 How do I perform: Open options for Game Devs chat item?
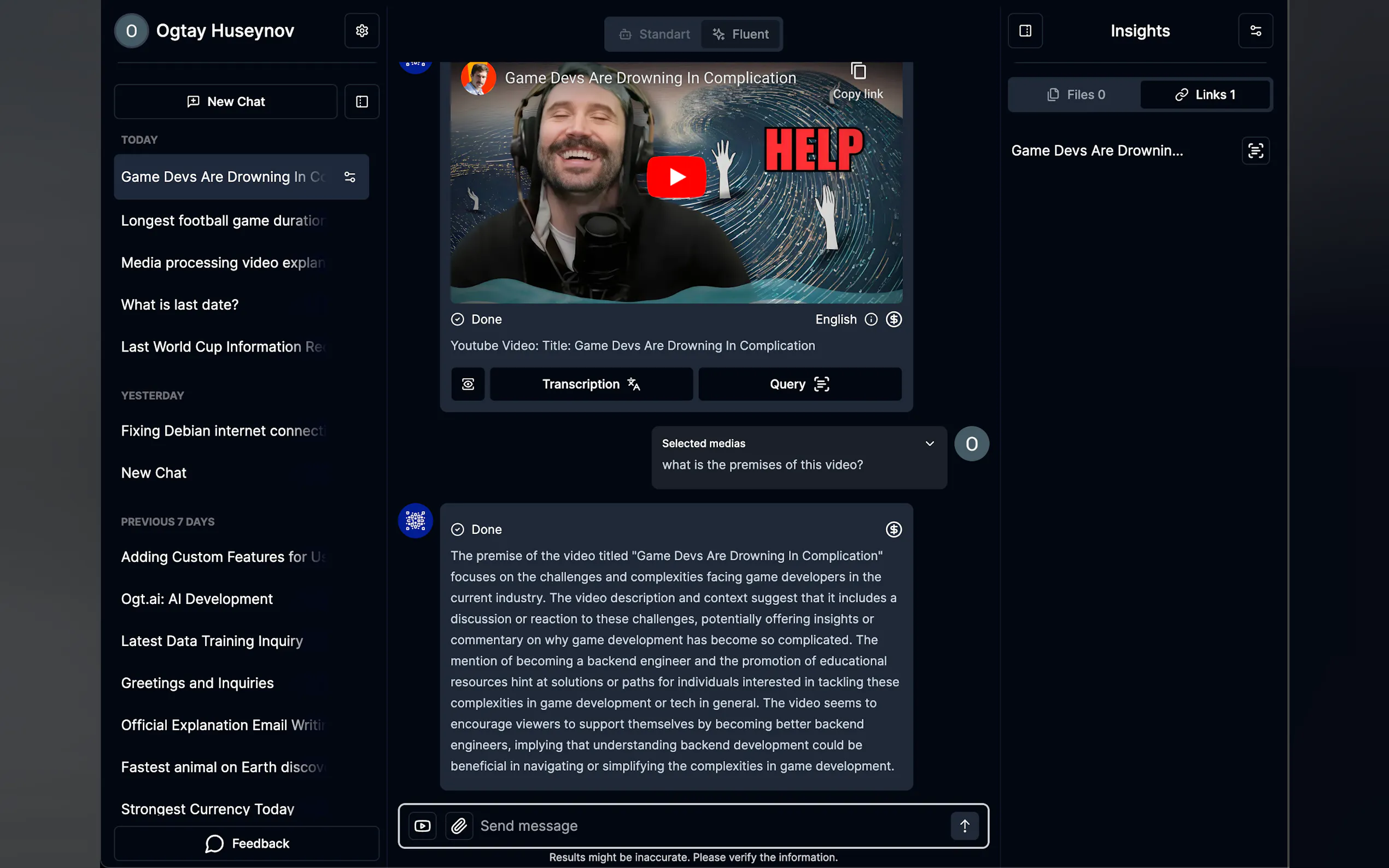click(x=349, y=177)
